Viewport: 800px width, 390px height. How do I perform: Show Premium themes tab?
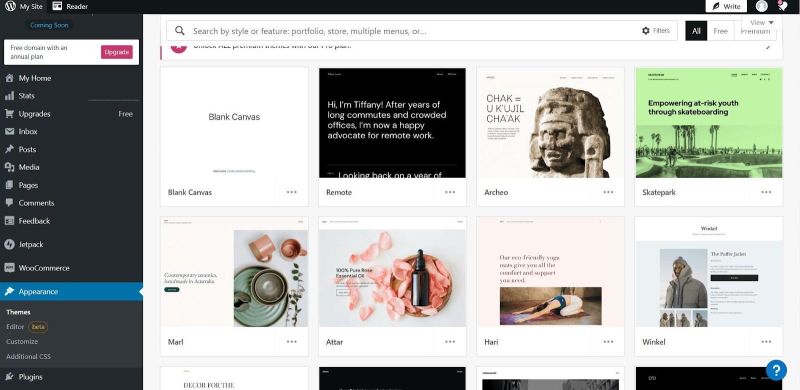(755, 32)
